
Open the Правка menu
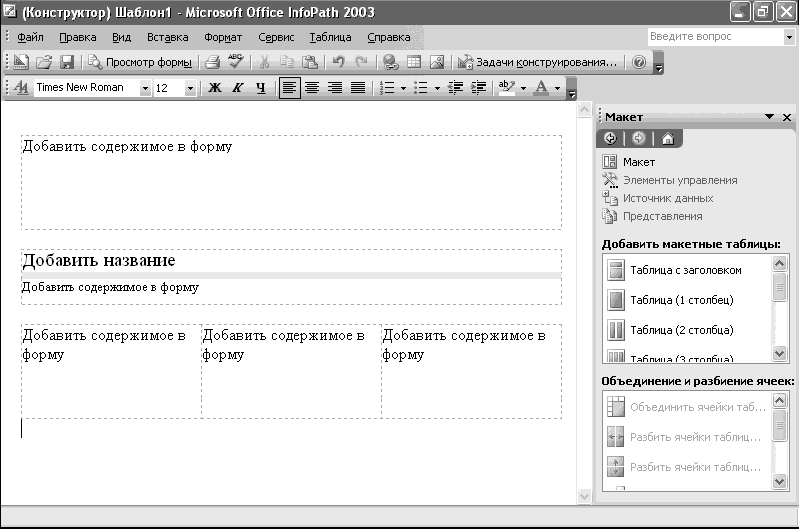coord(77,37)
